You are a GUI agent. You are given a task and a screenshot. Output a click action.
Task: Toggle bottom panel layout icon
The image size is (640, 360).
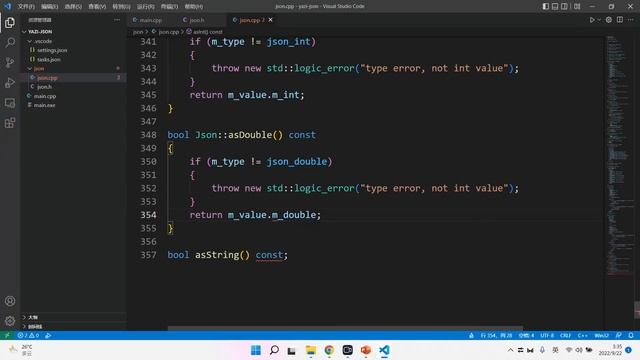tap(555, 6)
